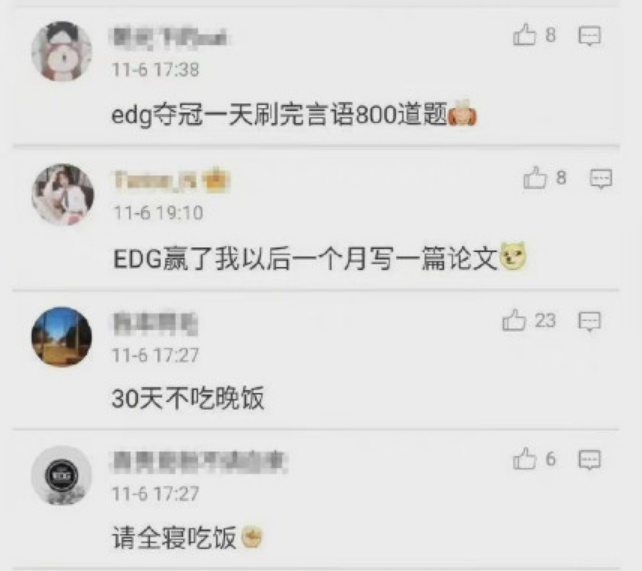Open username of 请全寝吃饭 commenter

coord(199,462)
